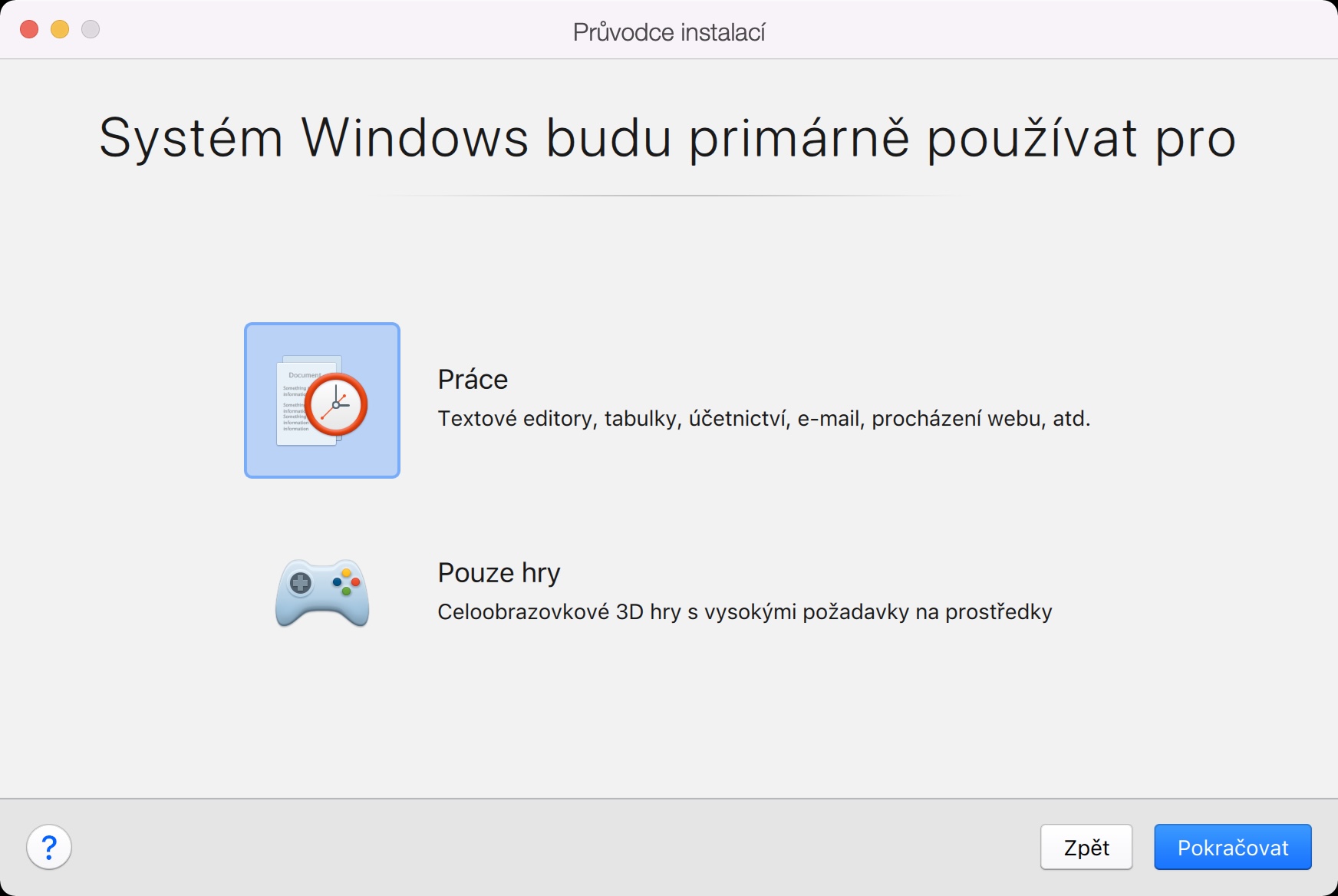Click the Celoobrazovkové 3D hry description text

[744, 612]
